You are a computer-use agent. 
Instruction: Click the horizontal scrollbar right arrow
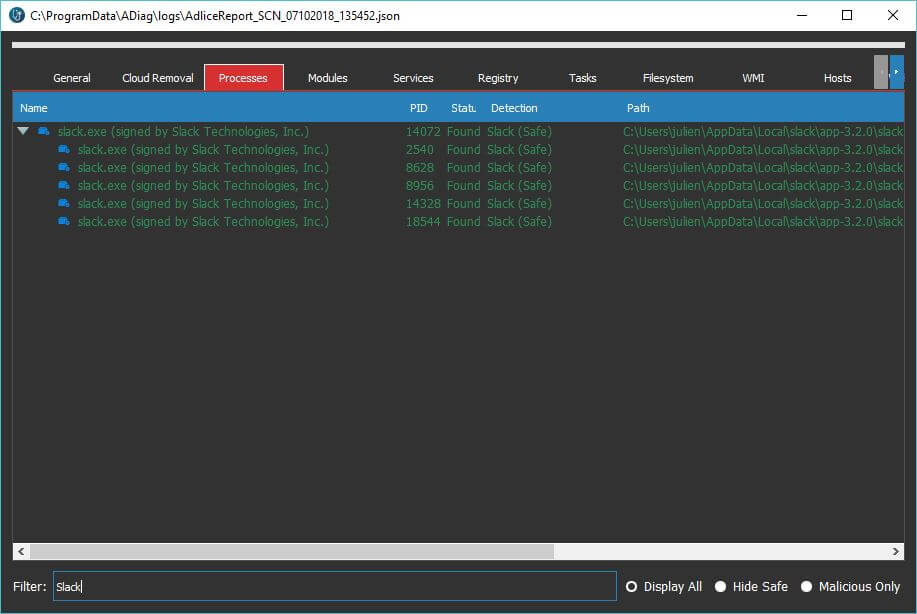(896, 552)
